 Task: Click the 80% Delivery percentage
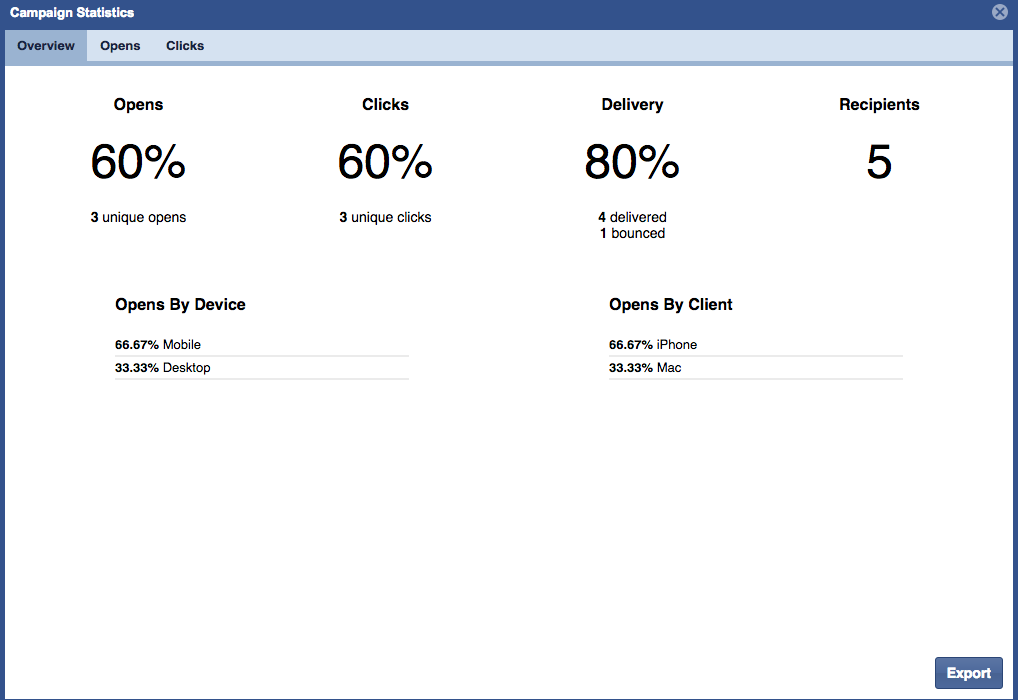point(632,162)
